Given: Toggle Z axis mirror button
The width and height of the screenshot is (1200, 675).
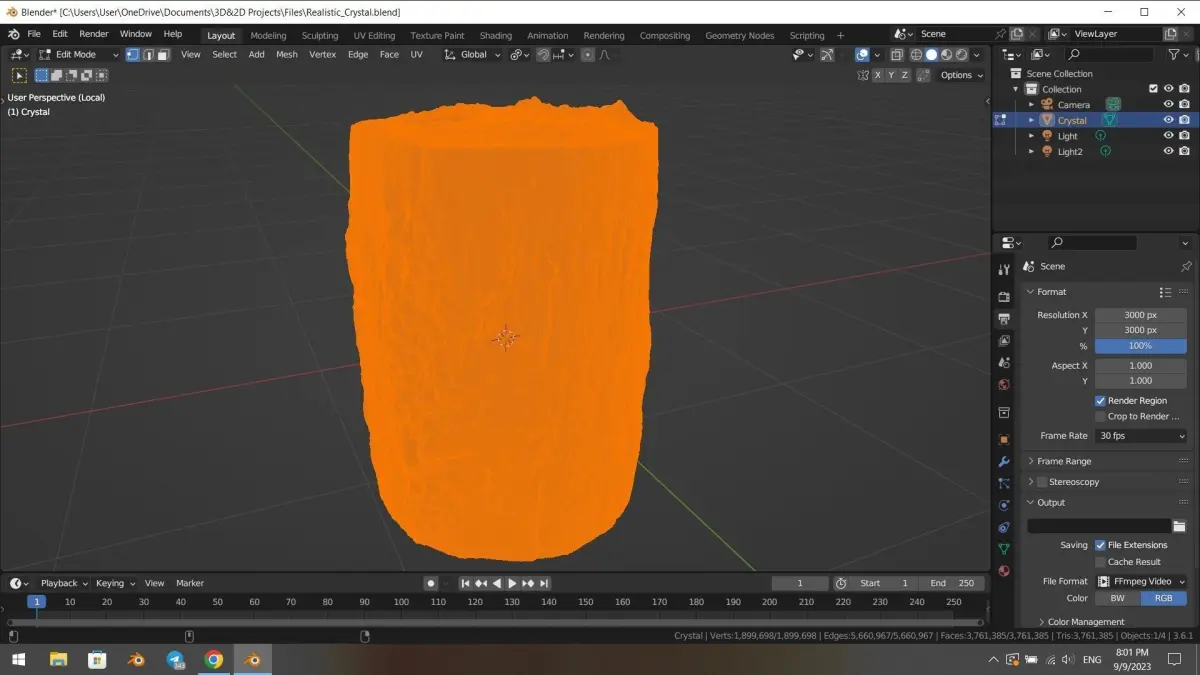Looking at the screenshot, I should click(905, 75).
